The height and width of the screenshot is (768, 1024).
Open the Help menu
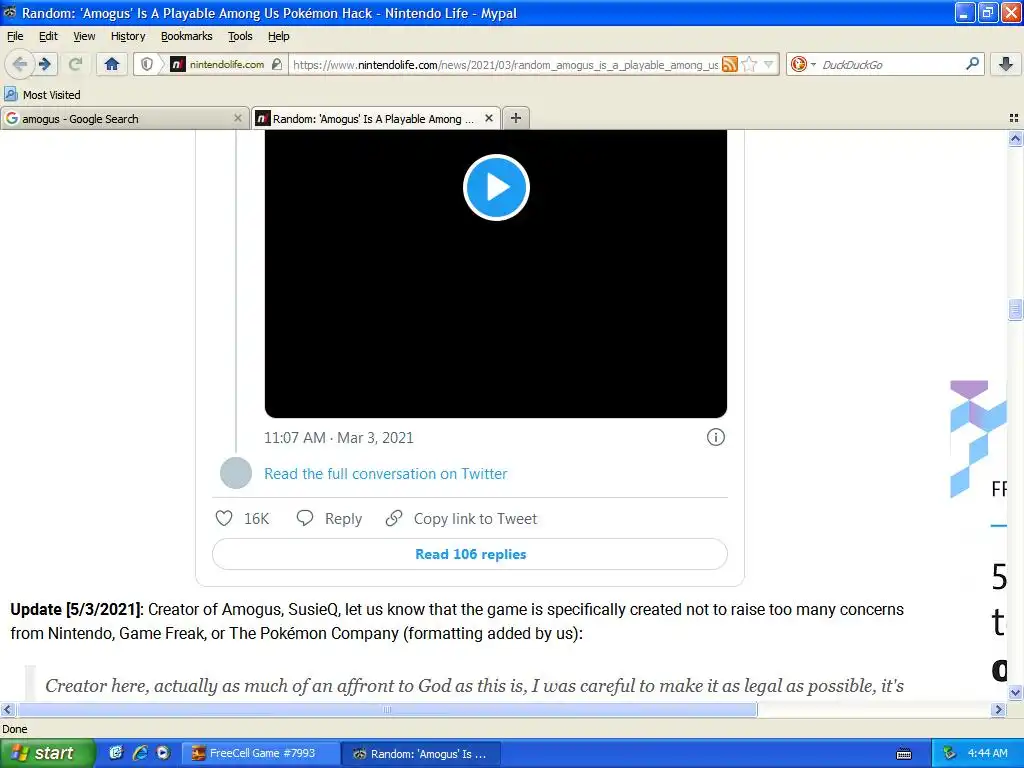pyautogui.click(x=278, y=36)
